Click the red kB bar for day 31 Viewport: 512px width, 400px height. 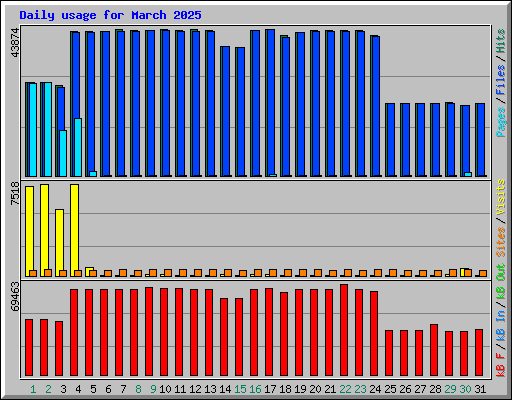coord(479,353)
